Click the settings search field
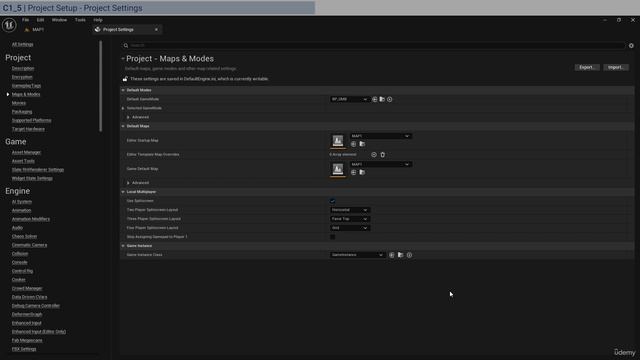 tap(373, 46)
